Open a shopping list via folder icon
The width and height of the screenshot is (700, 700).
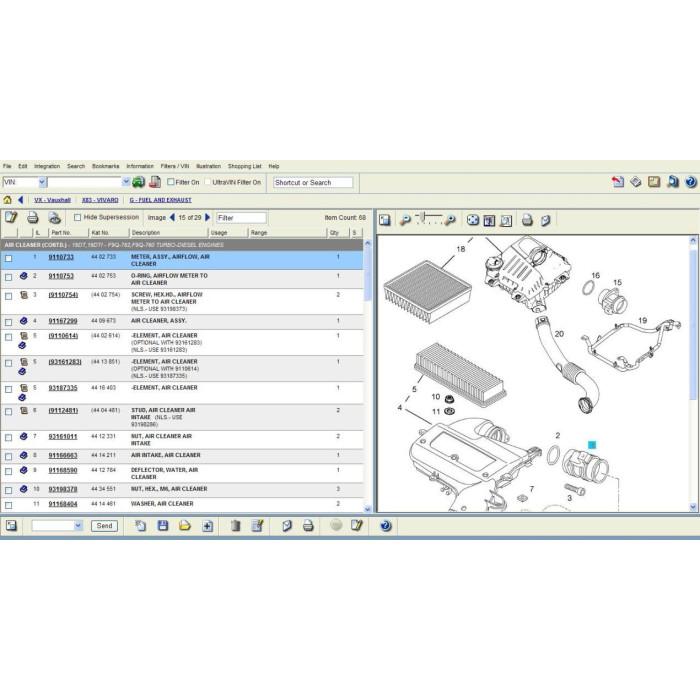pyautogui.click(x=185, y=525)
